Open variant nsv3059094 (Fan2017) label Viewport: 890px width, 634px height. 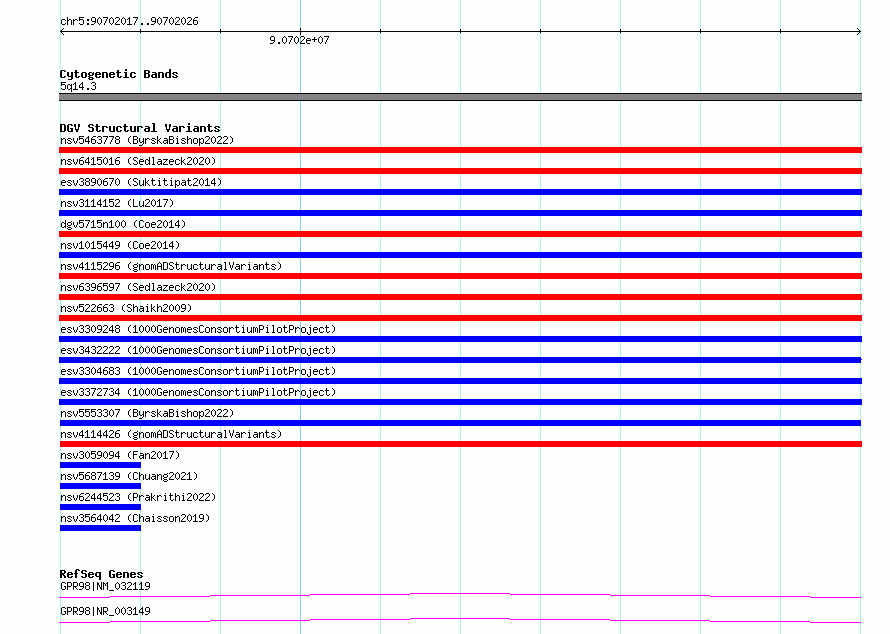pyautogui.click(x=120, y=455)
